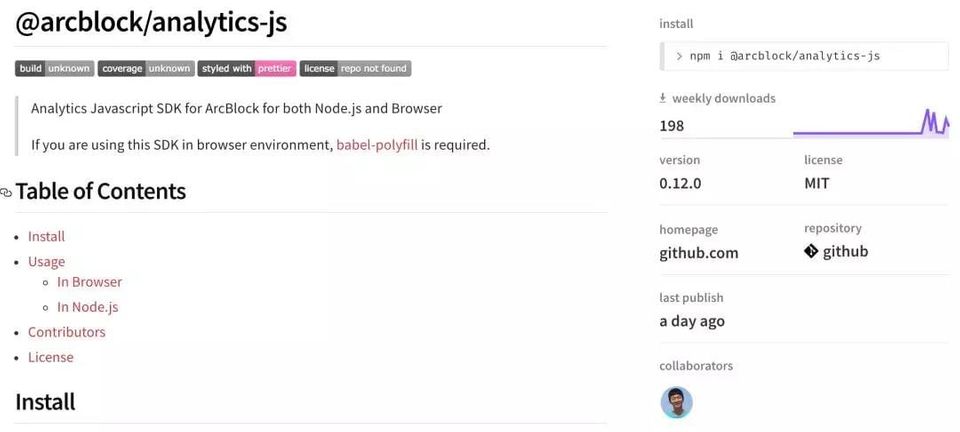Jump to Install in the table of contents
The image size is (960, 432).
(x=46, y=237)
